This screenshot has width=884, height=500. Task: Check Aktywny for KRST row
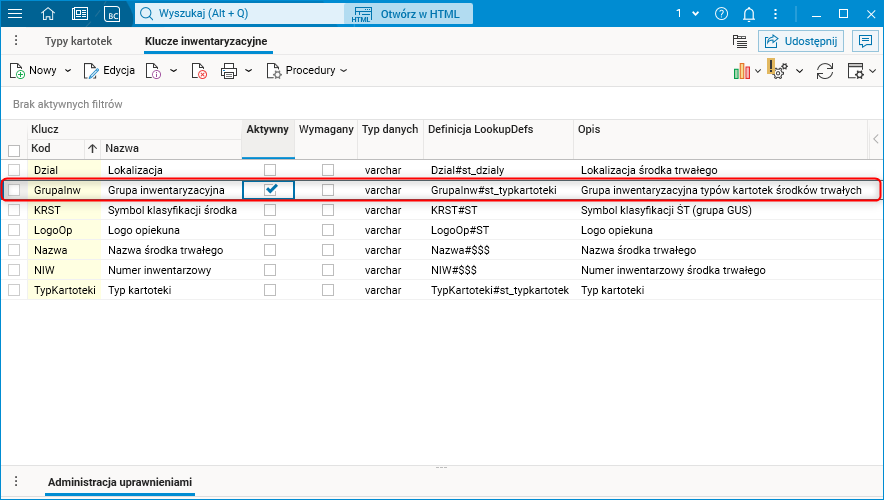(x=270, y=210)
